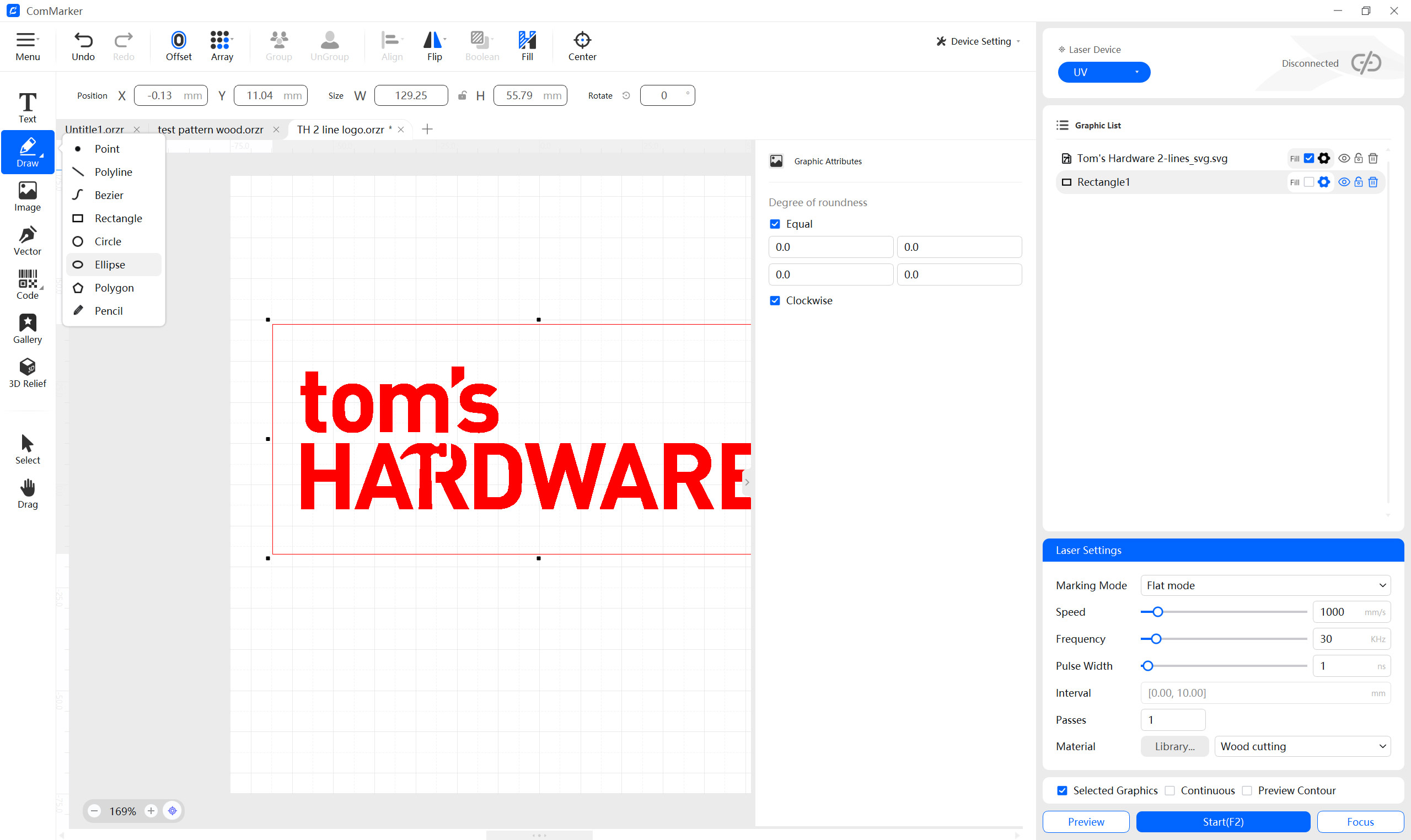This screenshot has height=840, width=1411.
Task: Open the Gallery panel
Action: click(x=27, y=328)
